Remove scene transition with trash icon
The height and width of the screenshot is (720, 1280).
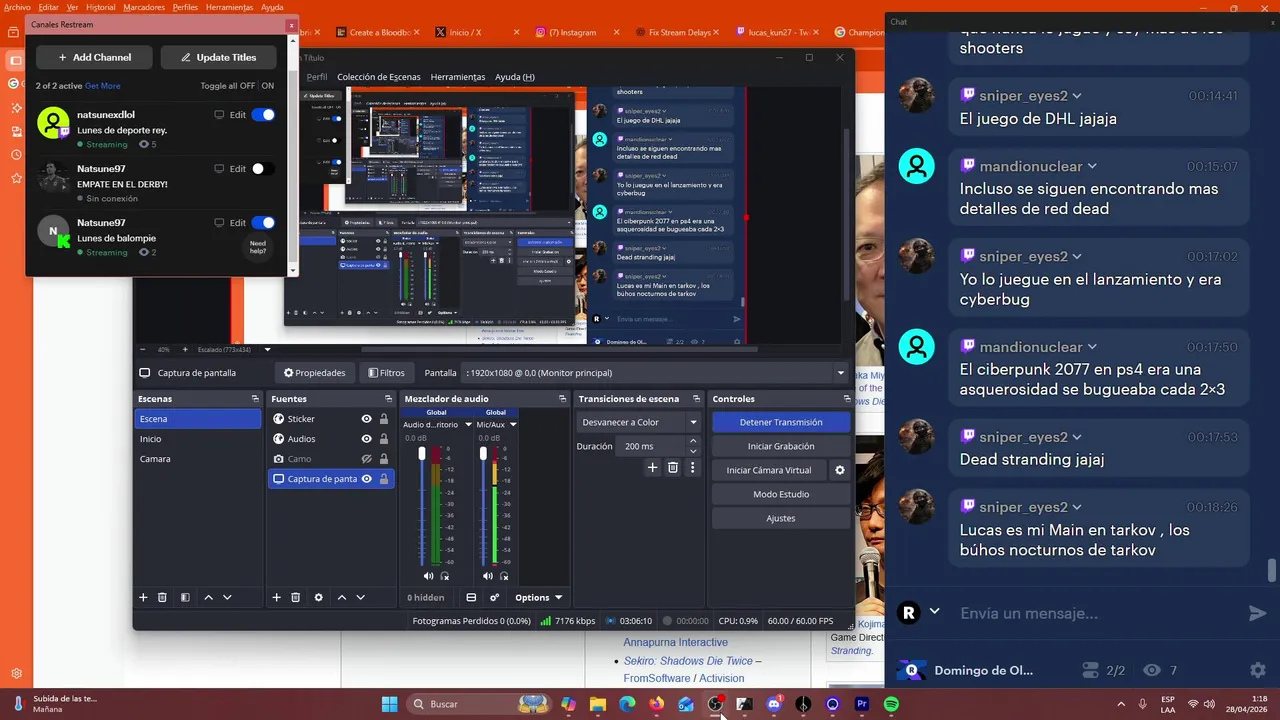[673, 467]
